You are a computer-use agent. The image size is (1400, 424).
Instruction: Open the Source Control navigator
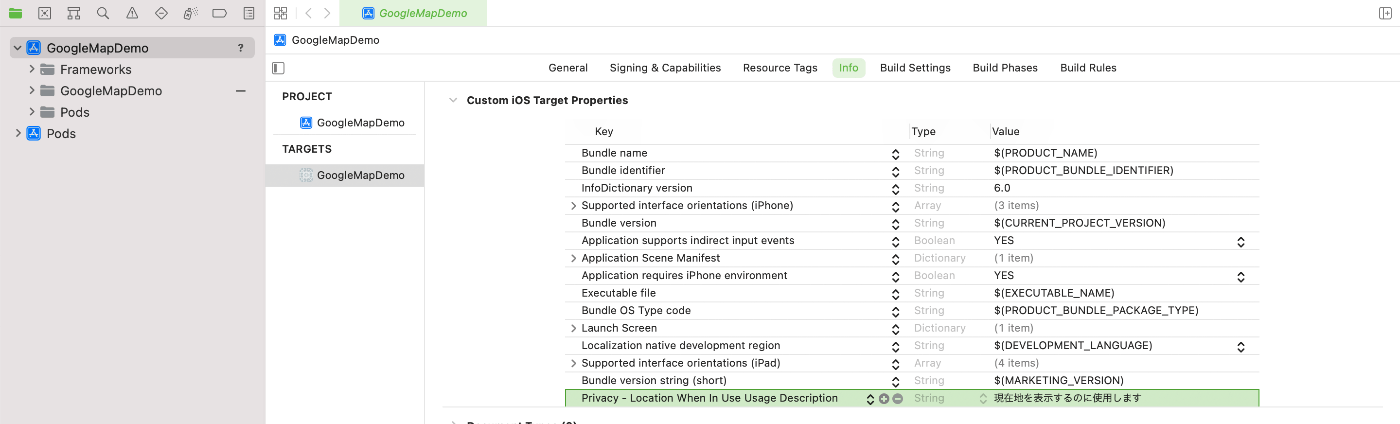pyautogui.click(x=44, y=13)
